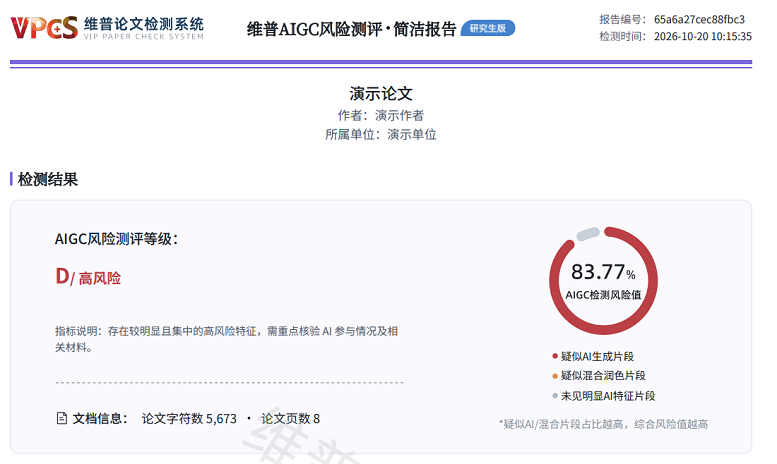Click the red 疑似AI生成片段 legend dot
The image size is (777, 464).
click(555, 356)
